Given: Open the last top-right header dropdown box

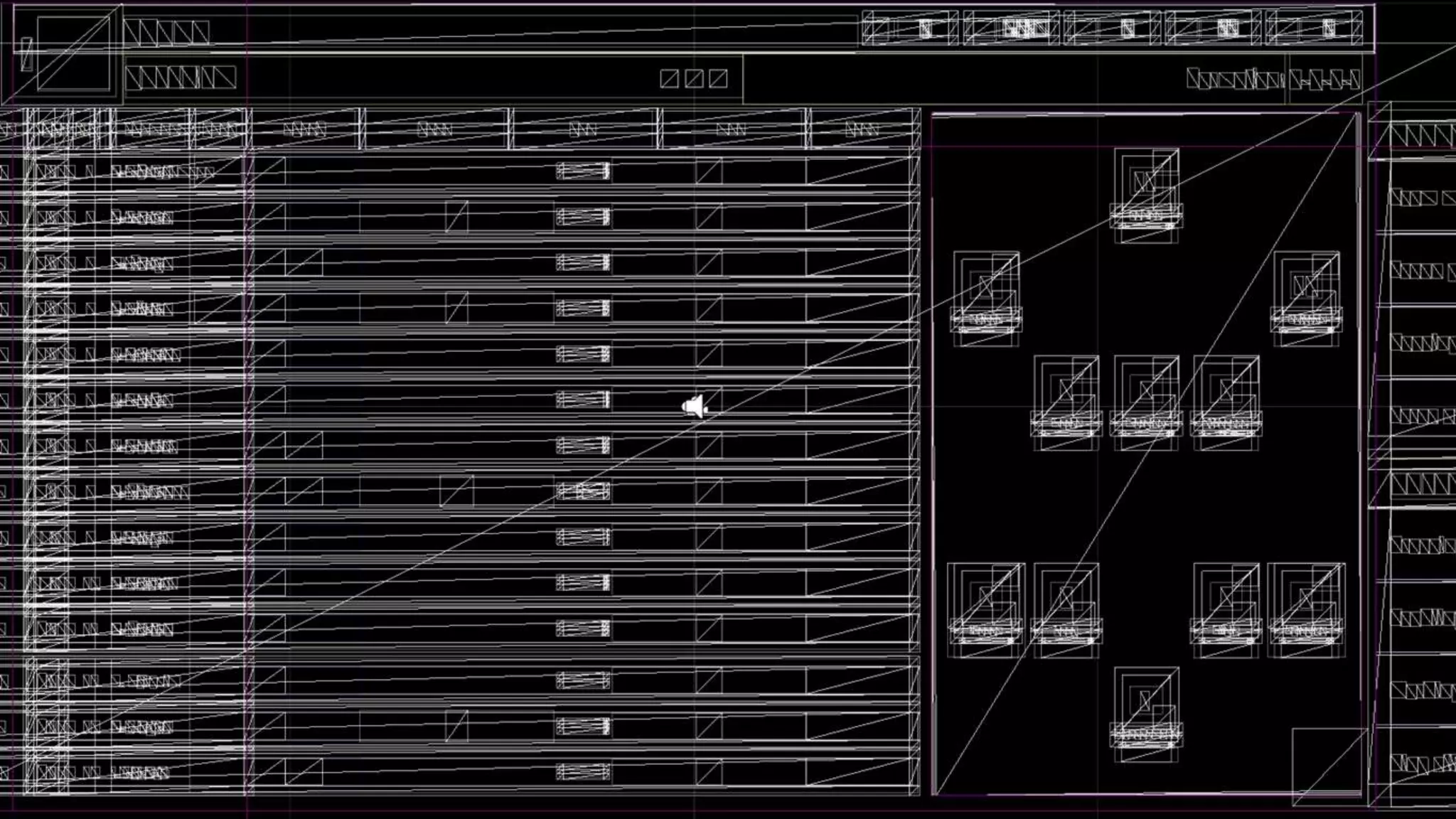Looking at the screenshot, I should 1314,28.
